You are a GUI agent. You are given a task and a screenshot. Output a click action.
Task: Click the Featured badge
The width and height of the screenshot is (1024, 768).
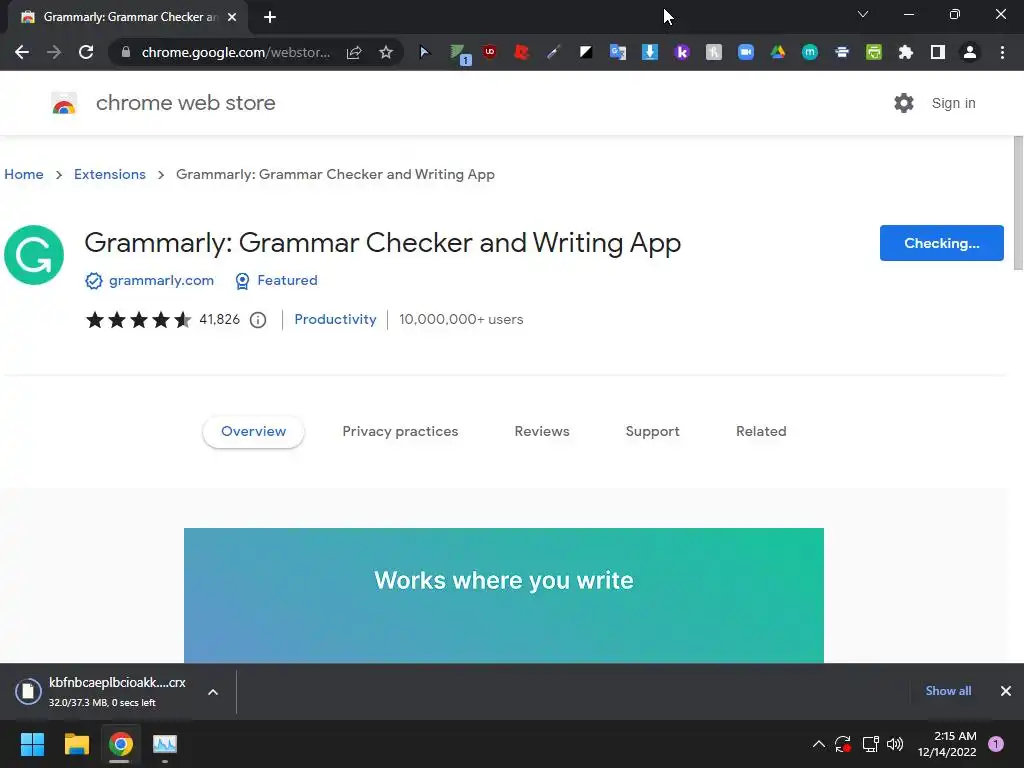point(276,280)
